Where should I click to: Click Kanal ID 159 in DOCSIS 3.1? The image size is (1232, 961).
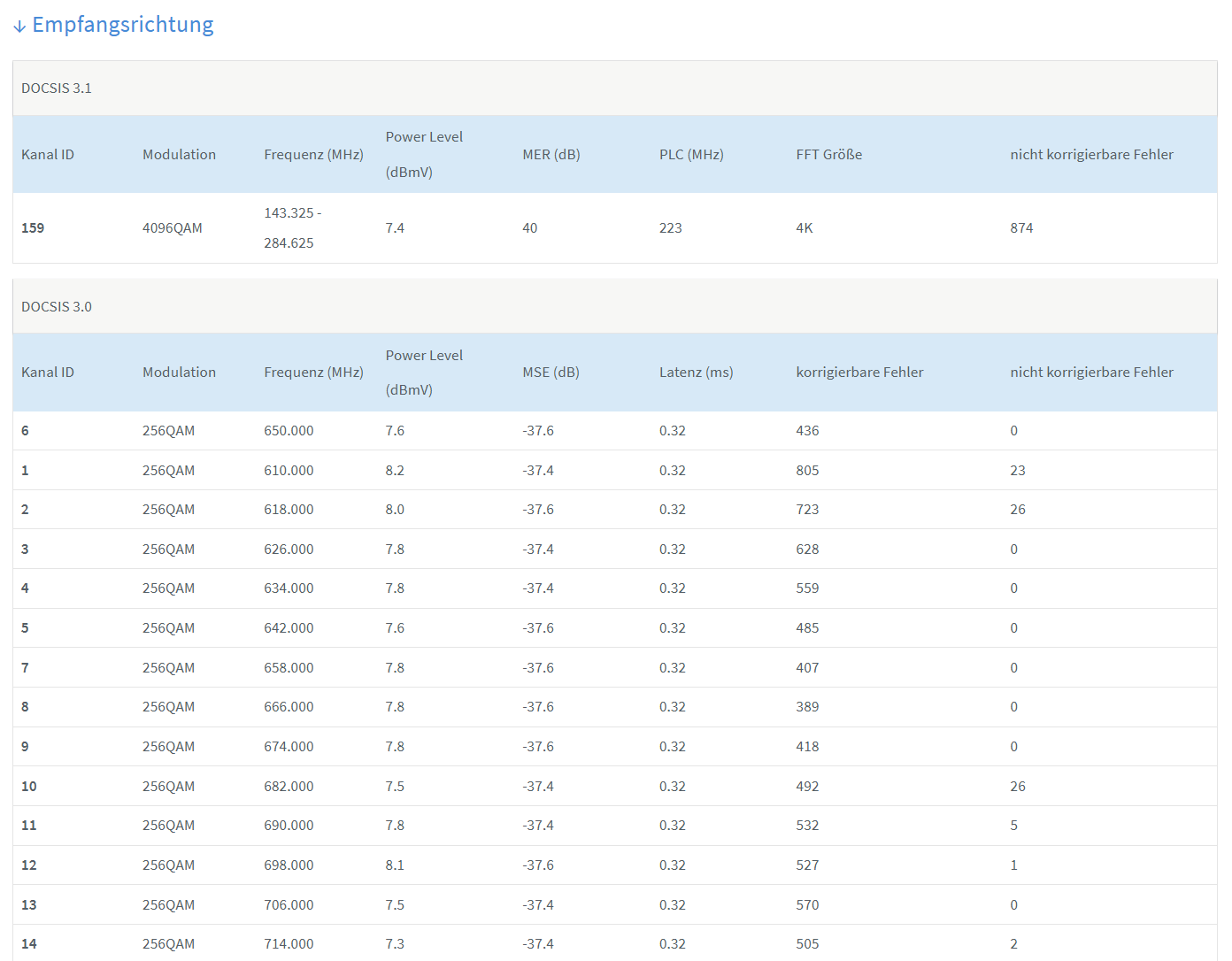(33, 228)
